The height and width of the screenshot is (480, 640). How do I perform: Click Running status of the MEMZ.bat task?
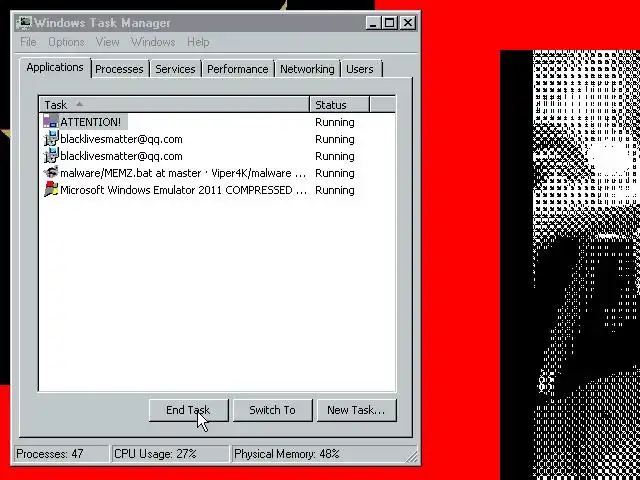[335, 173]
